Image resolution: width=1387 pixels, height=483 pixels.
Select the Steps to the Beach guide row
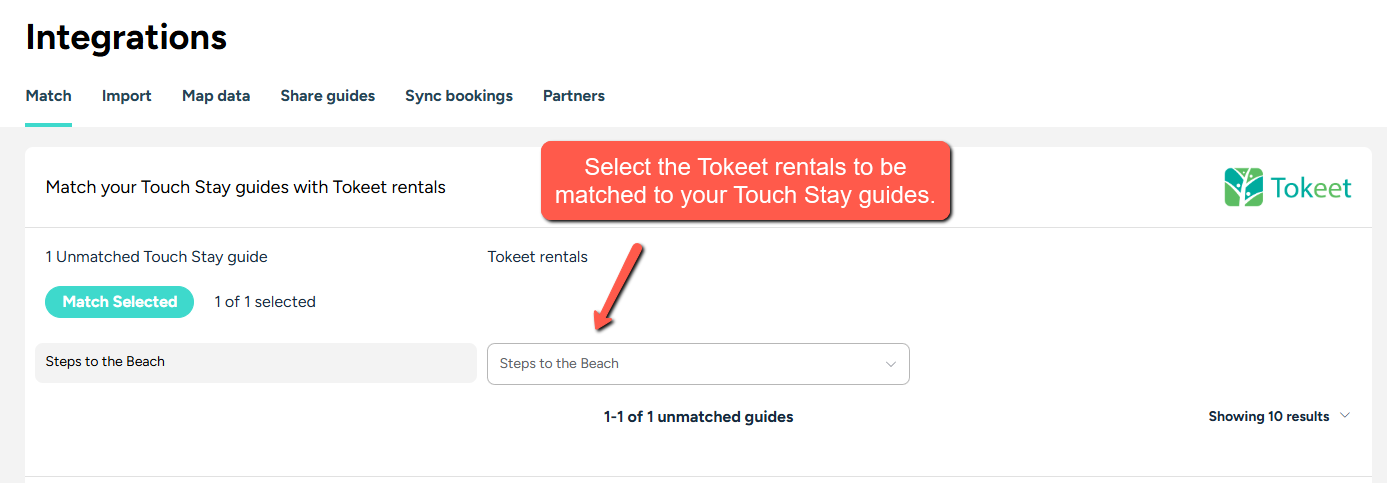tap(255, 362)
